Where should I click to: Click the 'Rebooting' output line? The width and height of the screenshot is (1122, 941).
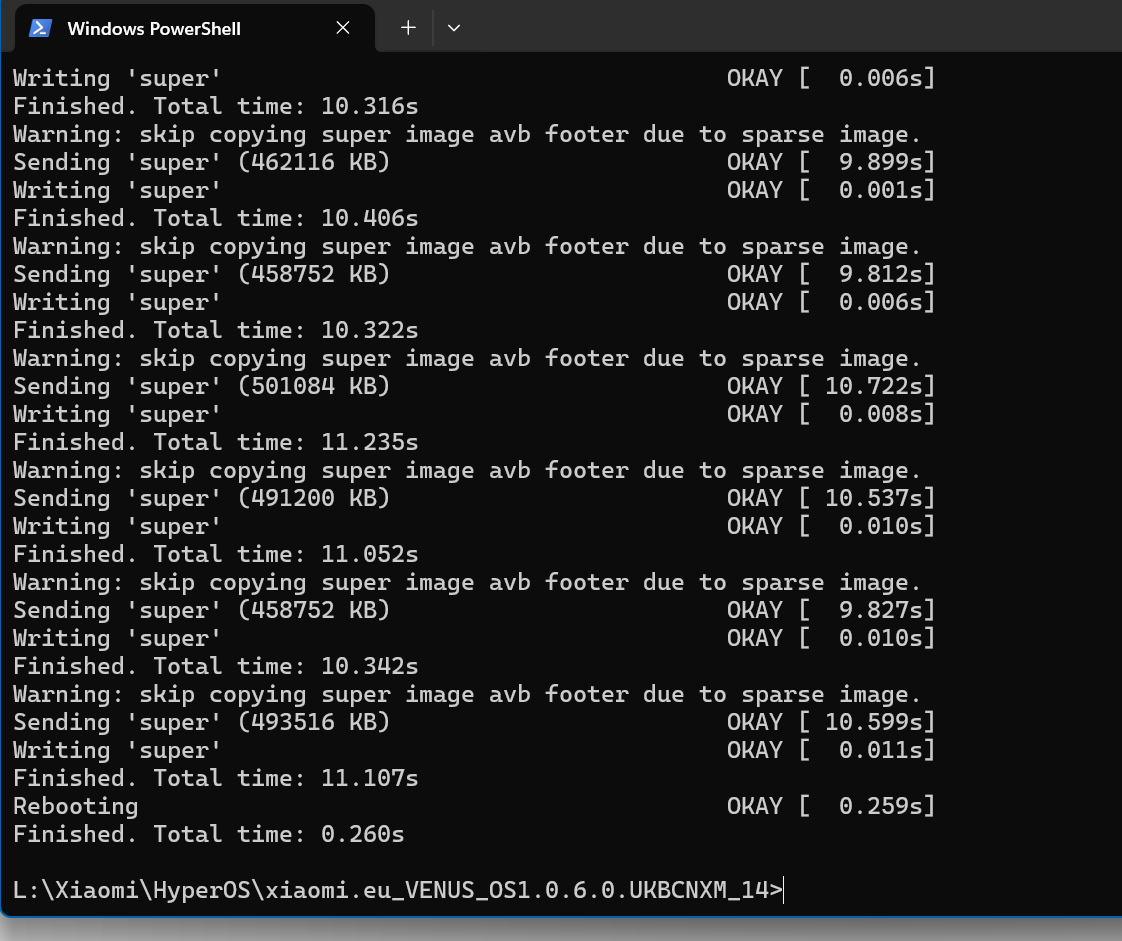[x=75, y=806]
